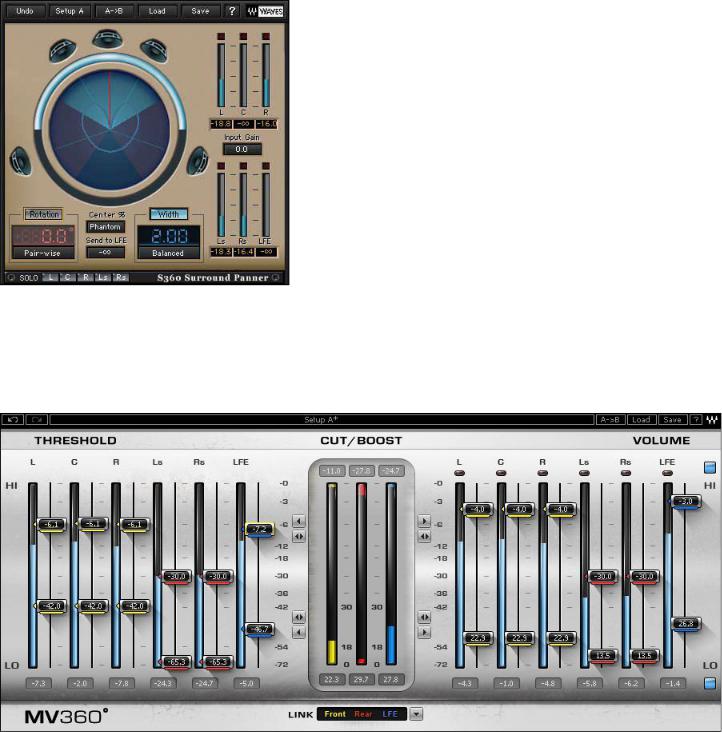Click the A->B copy button in S360 Panner
This screenshot has width=722, height=732.
pos(113,11)
